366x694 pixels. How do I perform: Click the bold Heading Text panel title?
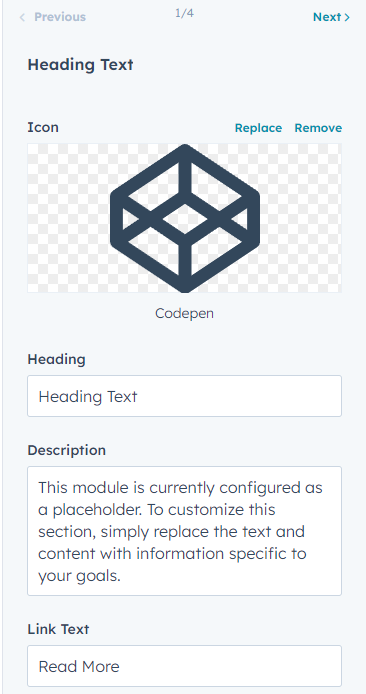81,65
